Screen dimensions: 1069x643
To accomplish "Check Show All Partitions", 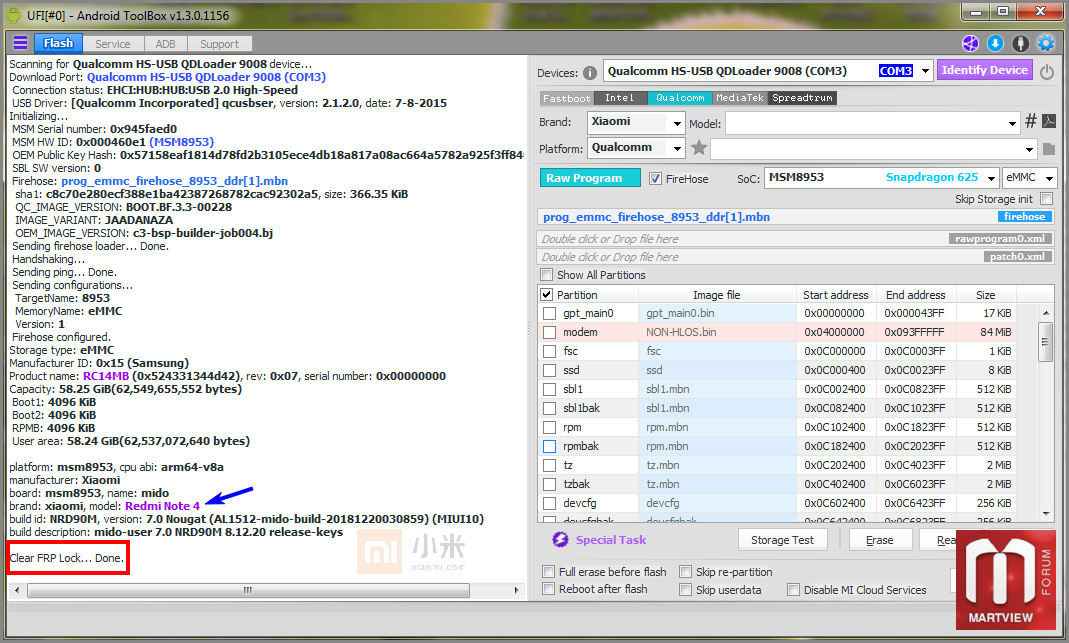I will (x=546, y=275).
